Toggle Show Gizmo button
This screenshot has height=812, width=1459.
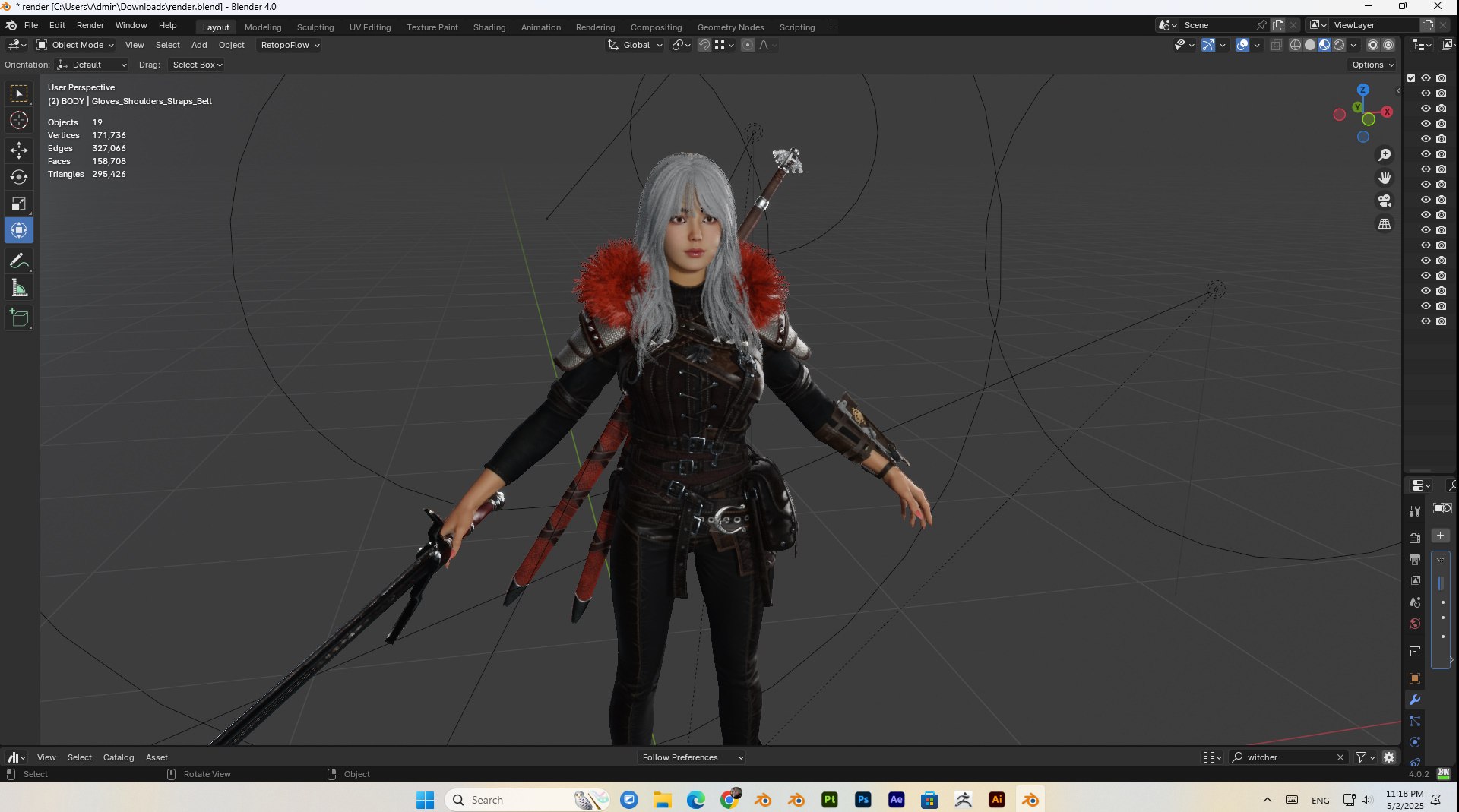pyautogui.click(x=1208, y=46)
